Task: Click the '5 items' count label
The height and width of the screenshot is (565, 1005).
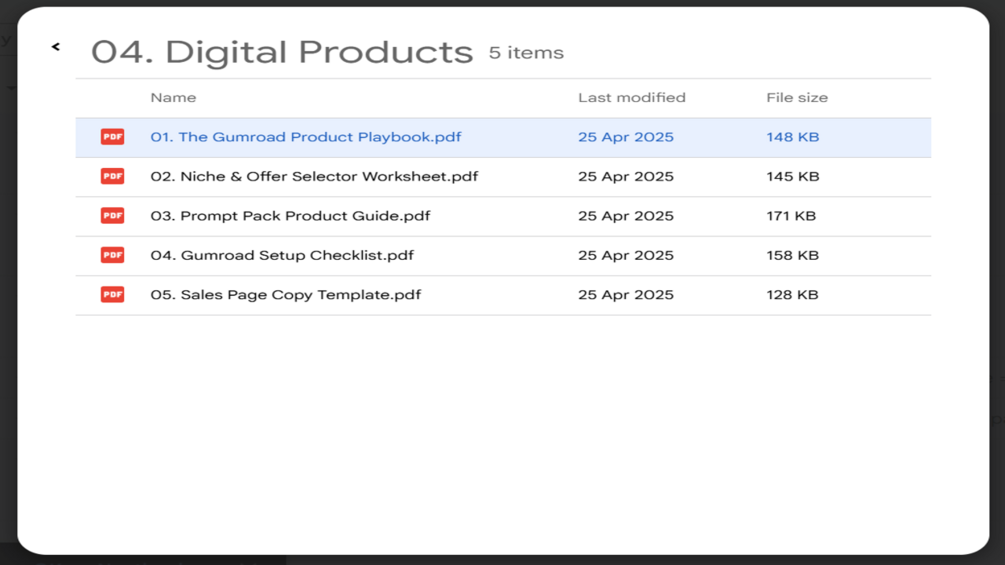Action: tap(526, 53)
